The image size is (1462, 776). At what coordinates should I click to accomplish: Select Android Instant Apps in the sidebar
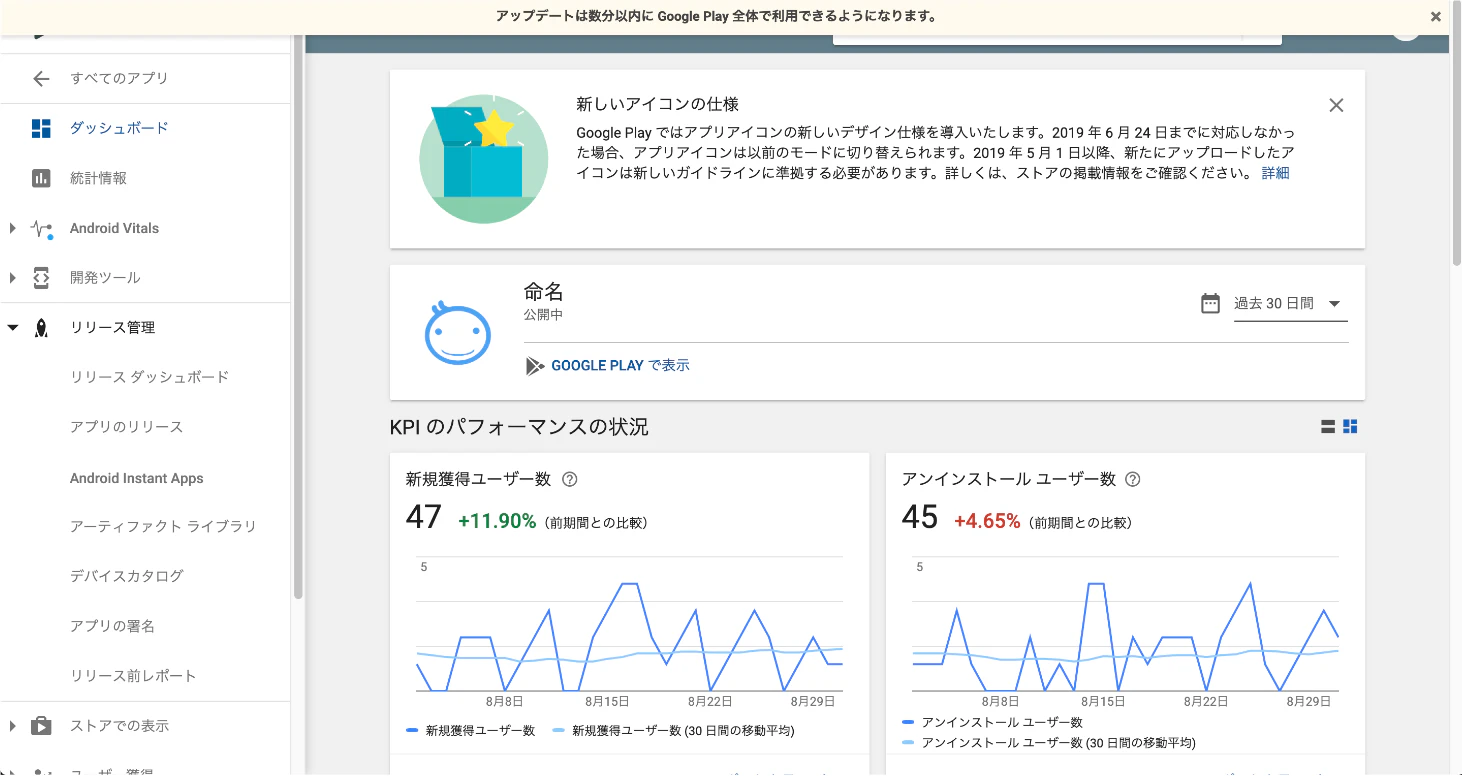tap(137, 478)
